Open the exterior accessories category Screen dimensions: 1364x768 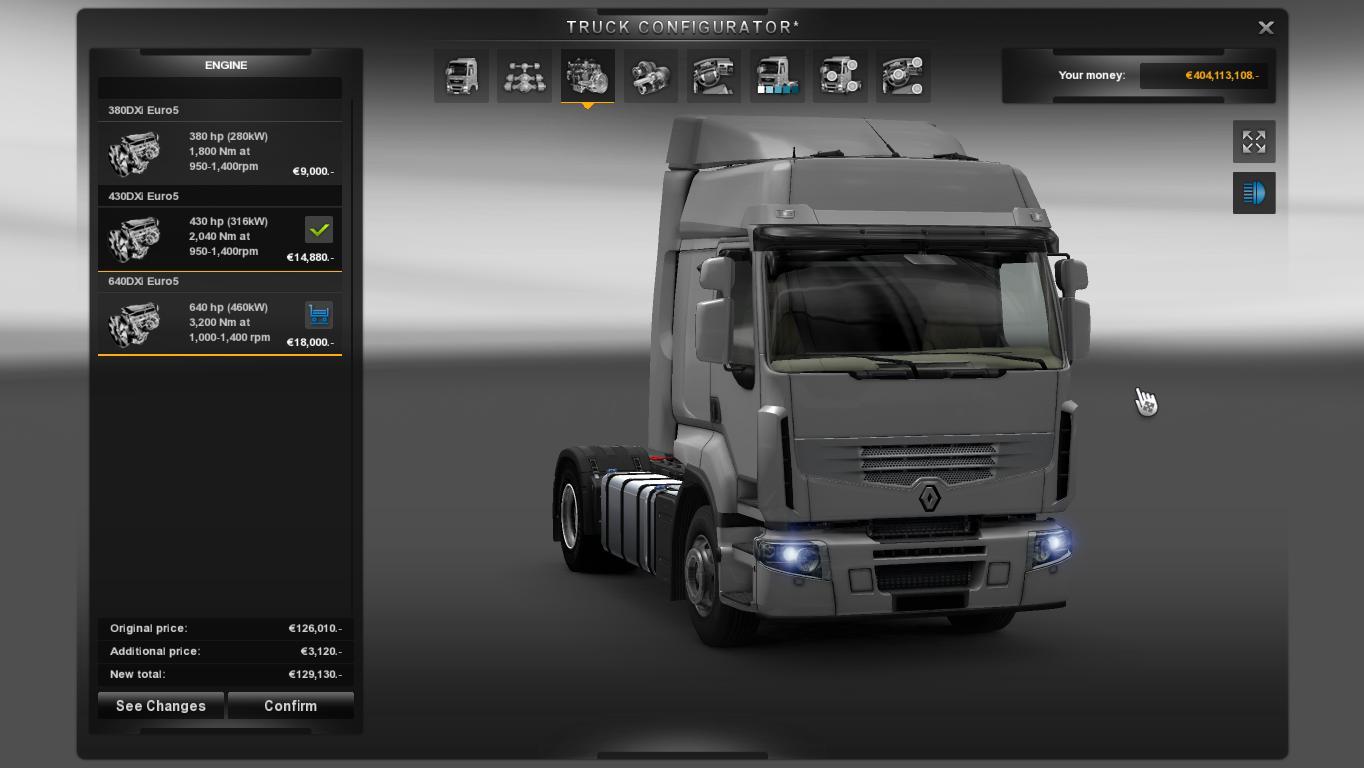click(x=840, y=76)
